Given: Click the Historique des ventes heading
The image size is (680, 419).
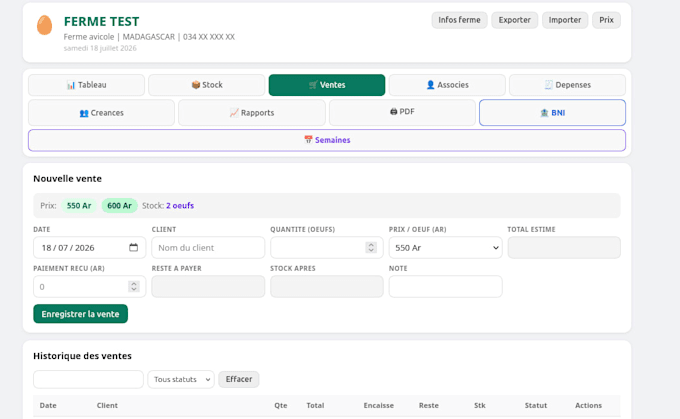Looking at the screenshot, I should [82, 356].
